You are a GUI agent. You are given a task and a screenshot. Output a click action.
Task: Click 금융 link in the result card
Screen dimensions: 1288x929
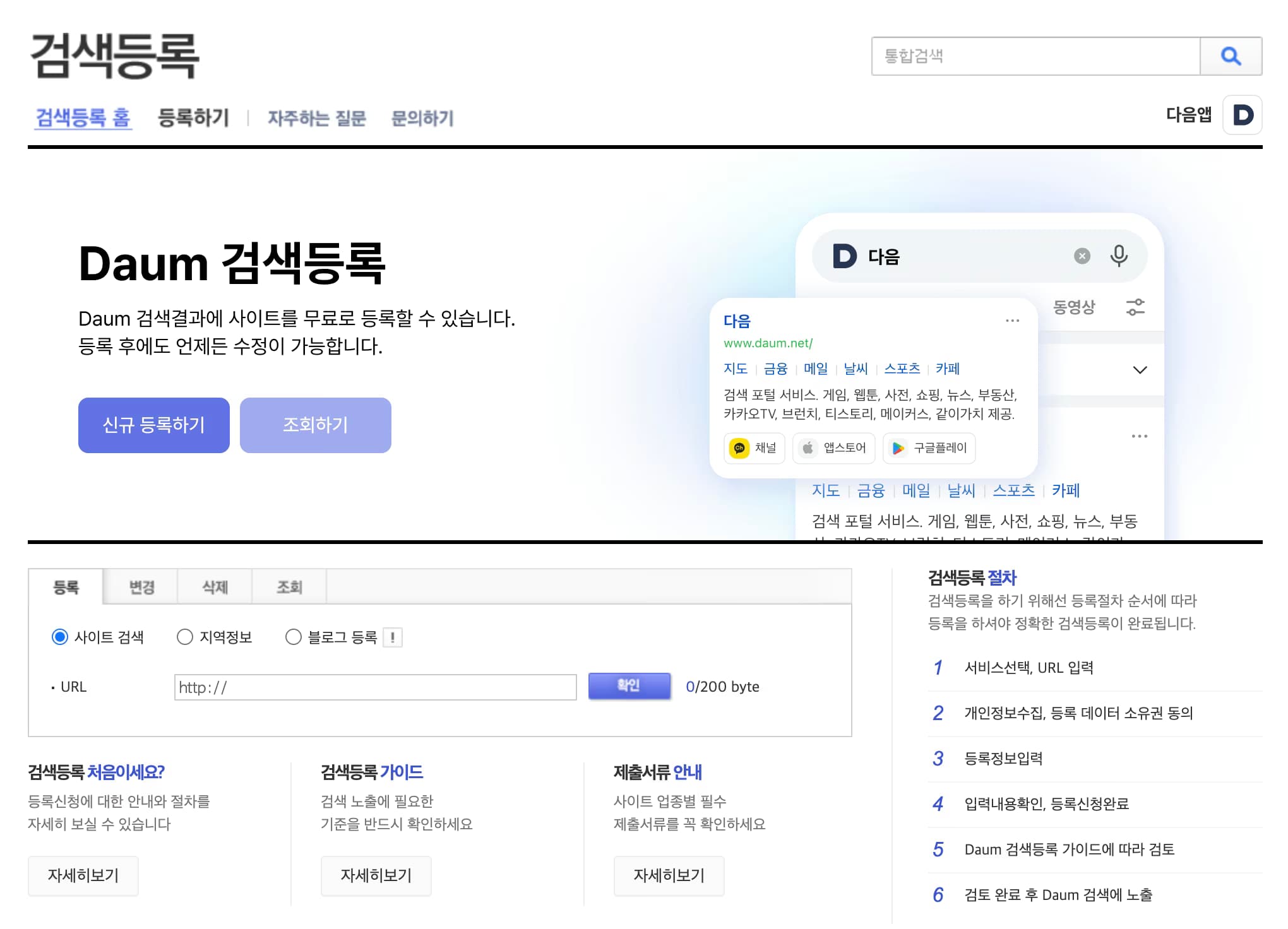tap(775, 369)
